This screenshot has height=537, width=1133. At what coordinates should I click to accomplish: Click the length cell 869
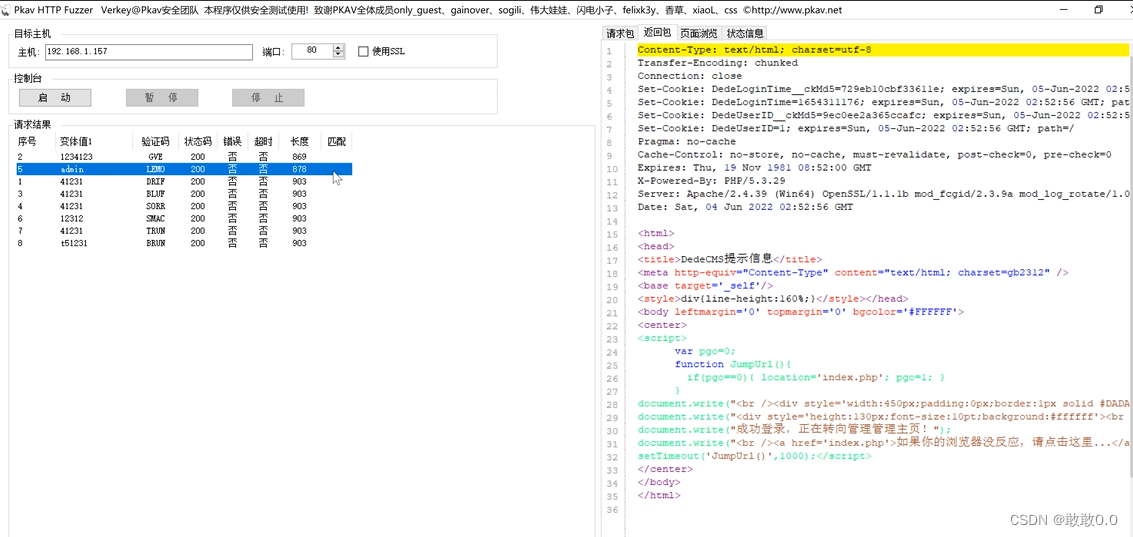(299, 157)
